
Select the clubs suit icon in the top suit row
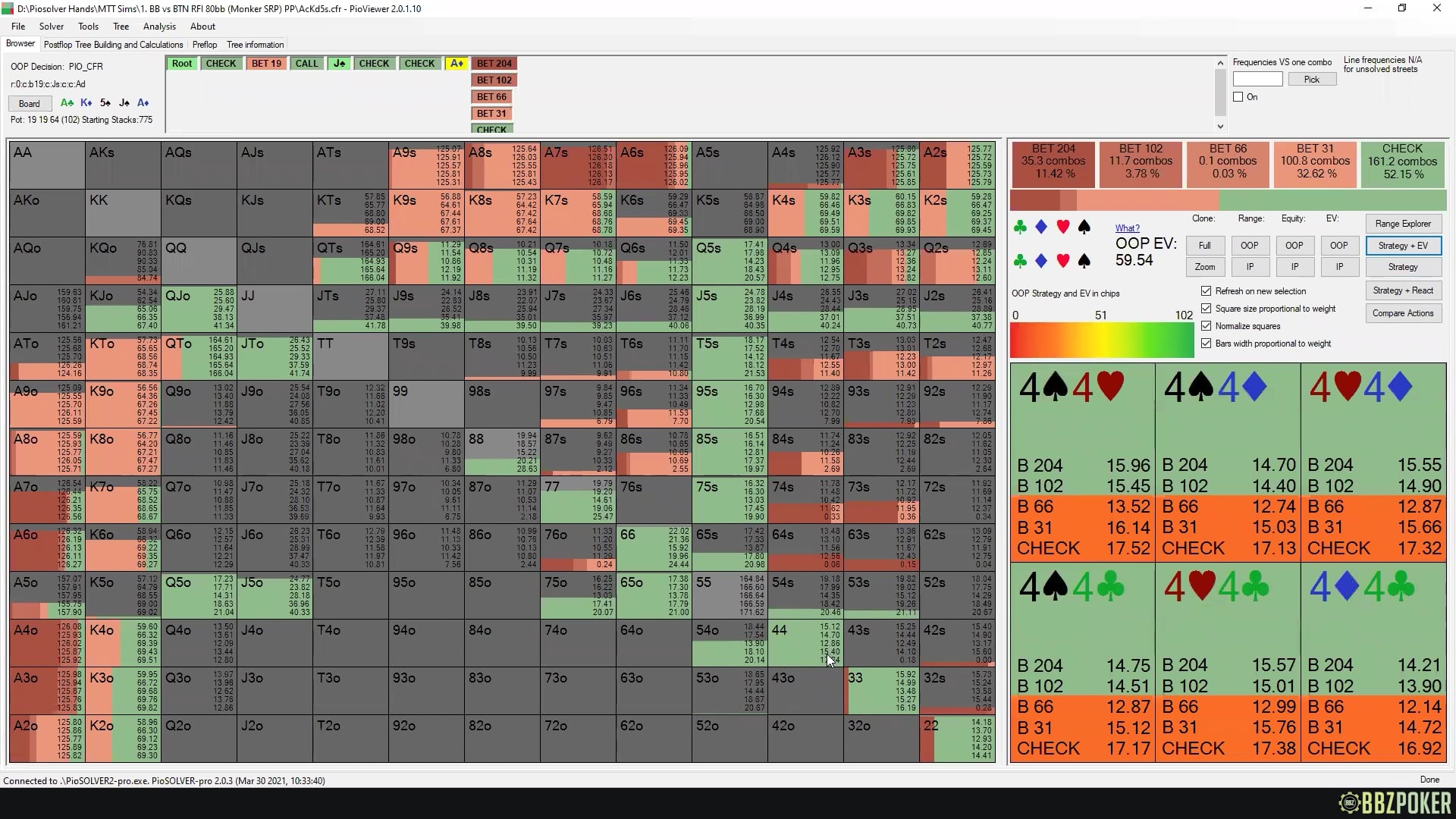pos(1020,227)
